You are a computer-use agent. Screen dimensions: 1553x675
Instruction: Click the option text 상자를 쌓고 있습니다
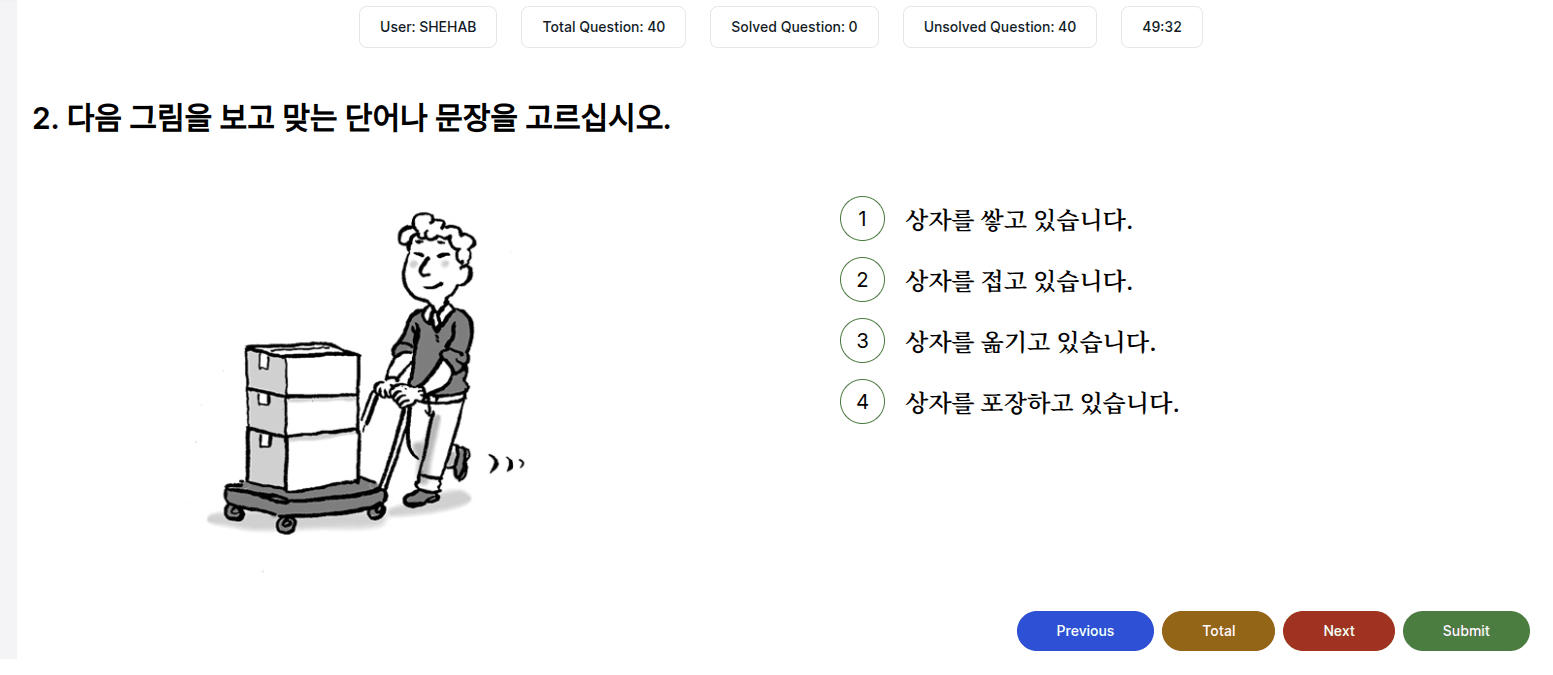pyautogui.click(x=1018, y=220)
